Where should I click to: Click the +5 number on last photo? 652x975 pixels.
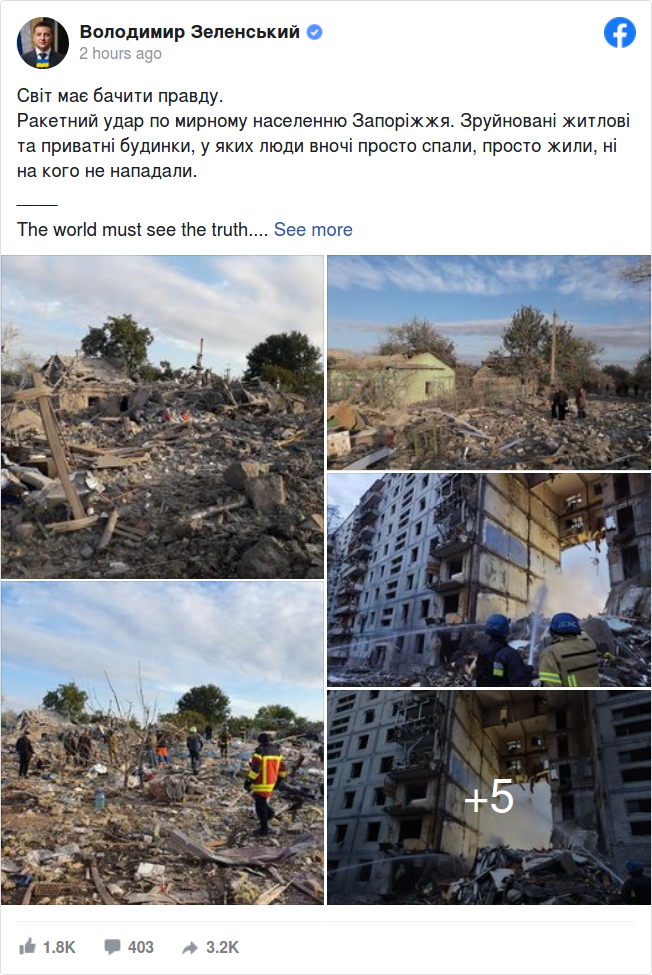[x=489, y=797]
